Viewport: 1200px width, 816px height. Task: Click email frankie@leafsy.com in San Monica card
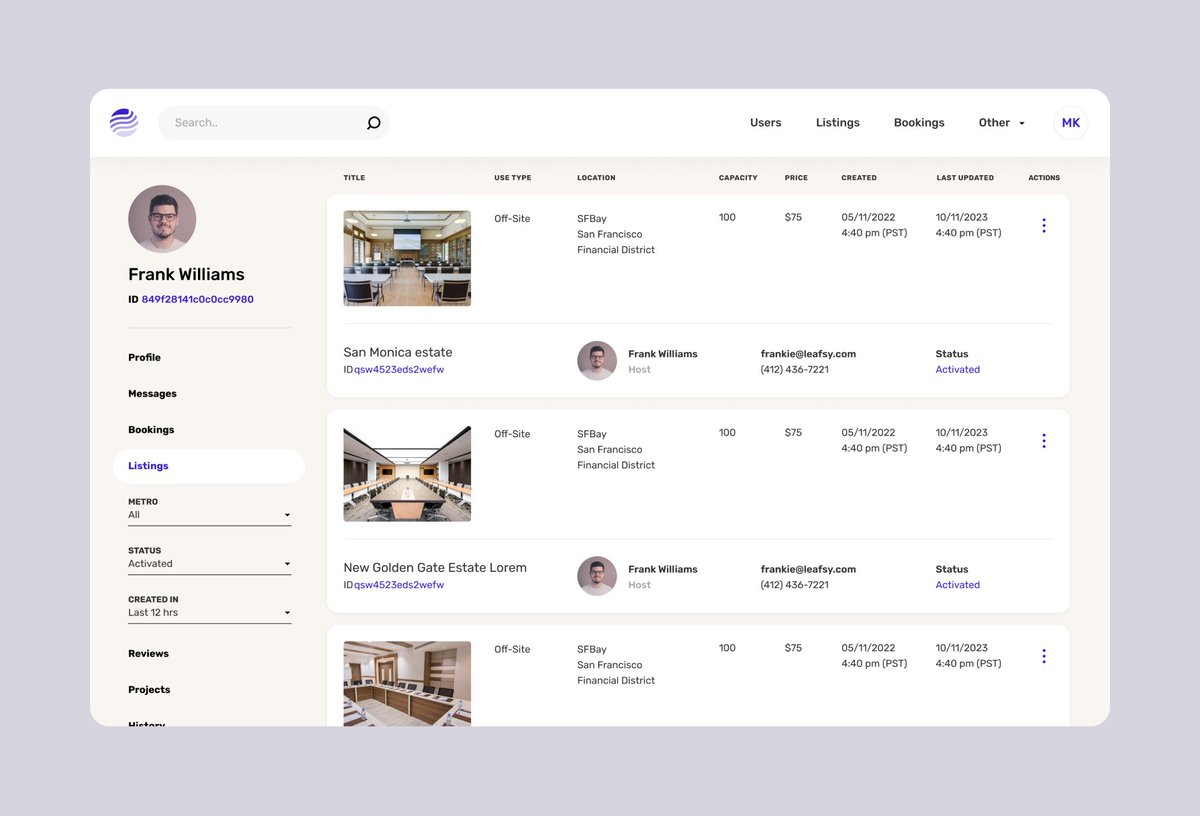click(808, 354)
